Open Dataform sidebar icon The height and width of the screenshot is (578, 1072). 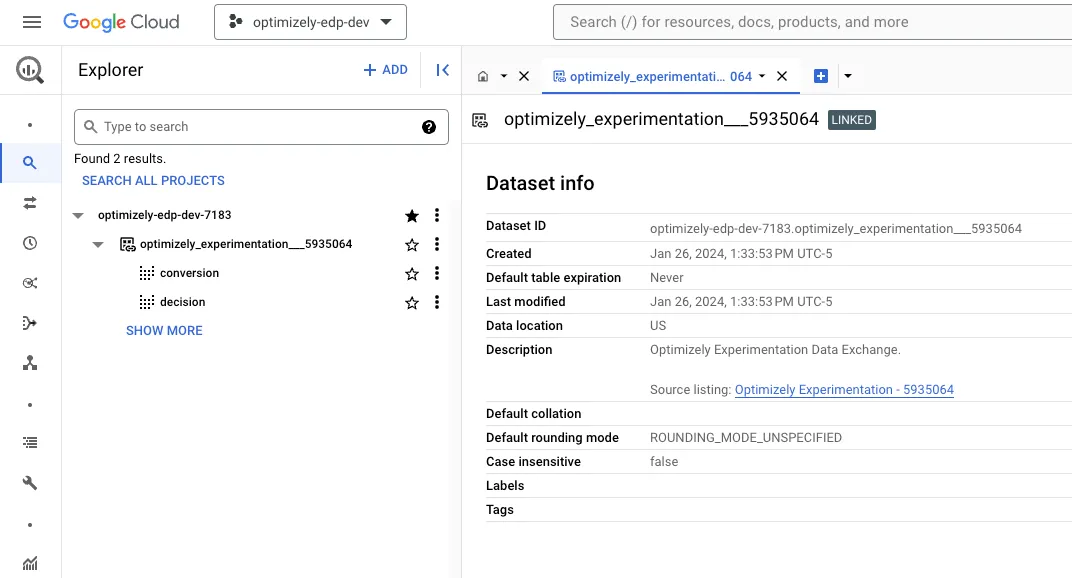pyautogui.click(x=29, y=323)
